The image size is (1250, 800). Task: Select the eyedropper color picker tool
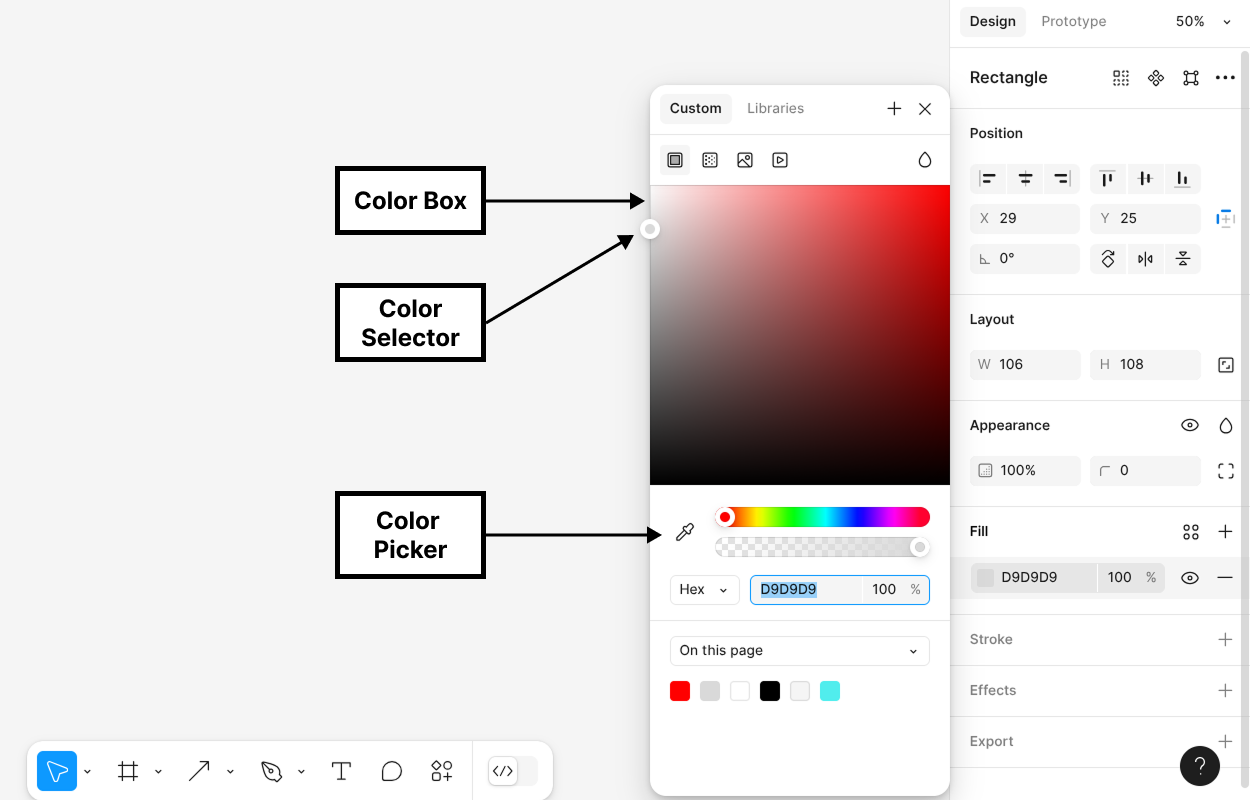click(x=685, y=532)
